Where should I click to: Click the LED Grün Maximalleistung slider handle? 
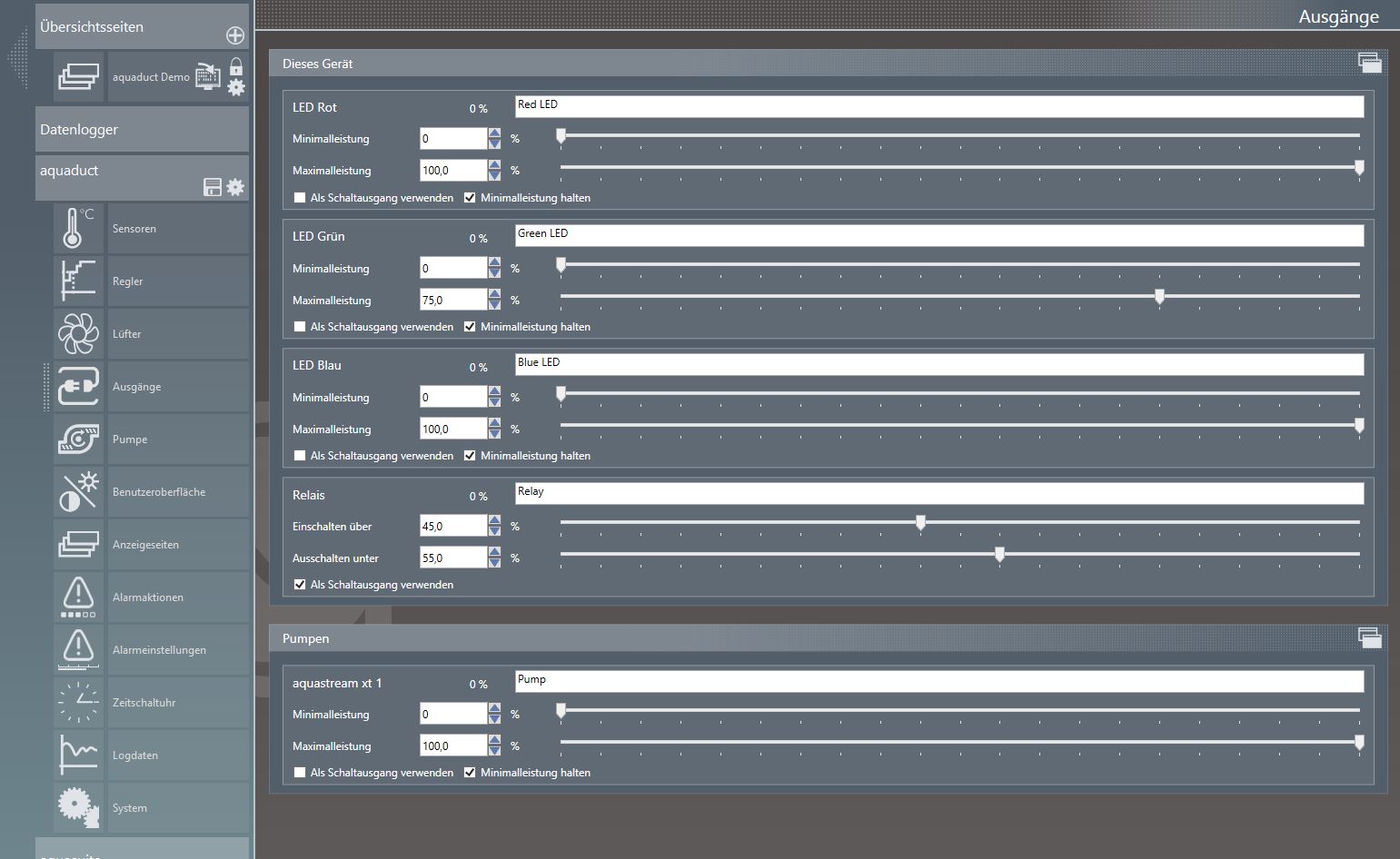[x=1159, y=296]
